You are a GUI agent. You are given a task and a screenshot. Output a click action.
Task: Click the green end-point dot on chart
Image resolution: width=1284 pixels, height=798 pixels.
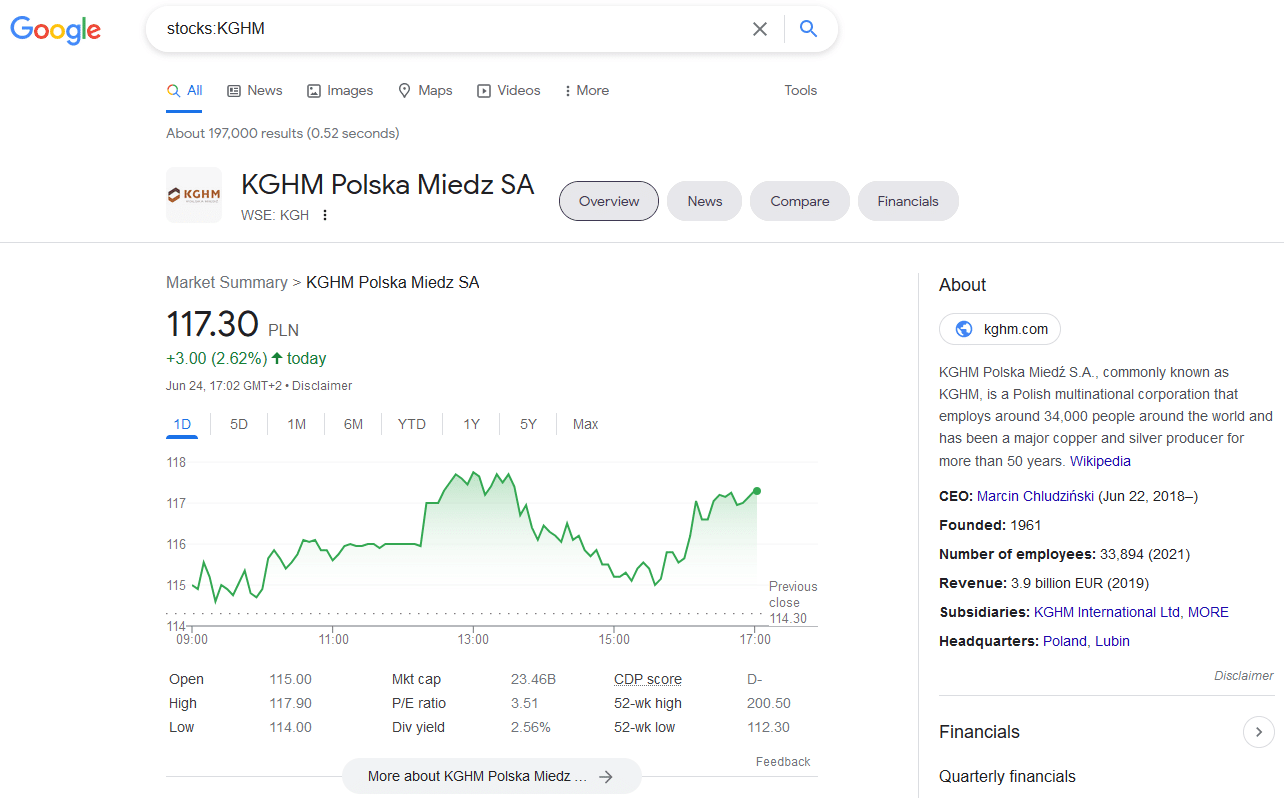(x=757, y=491)
